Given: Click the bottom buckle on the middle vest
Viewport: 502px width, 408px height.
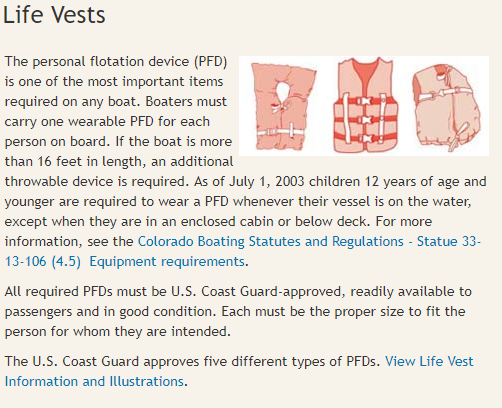Looking at the screenshot, I should [x=366, y=138].
